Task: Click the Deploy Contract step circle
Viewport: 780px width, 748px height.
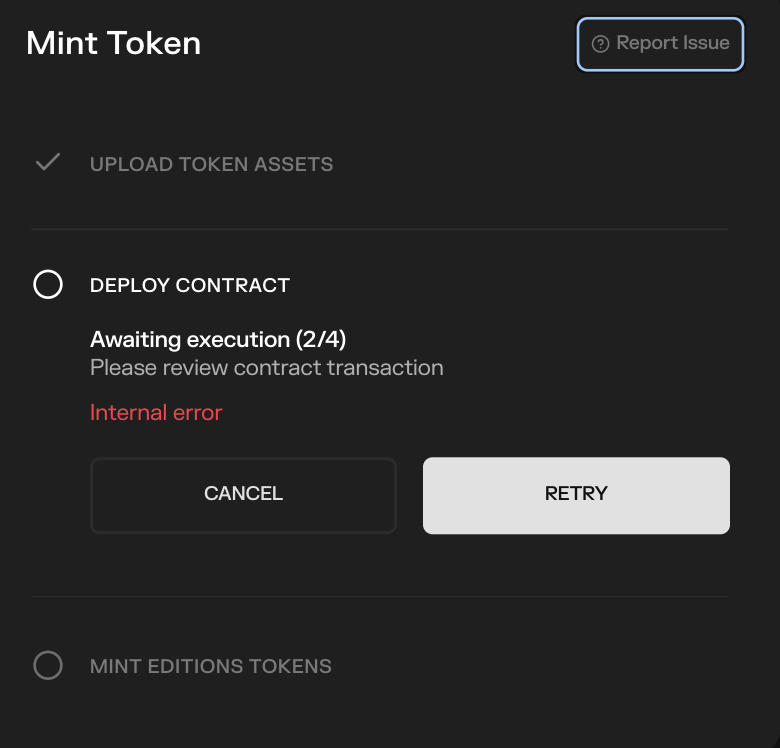Action: (x=48, y=285)
